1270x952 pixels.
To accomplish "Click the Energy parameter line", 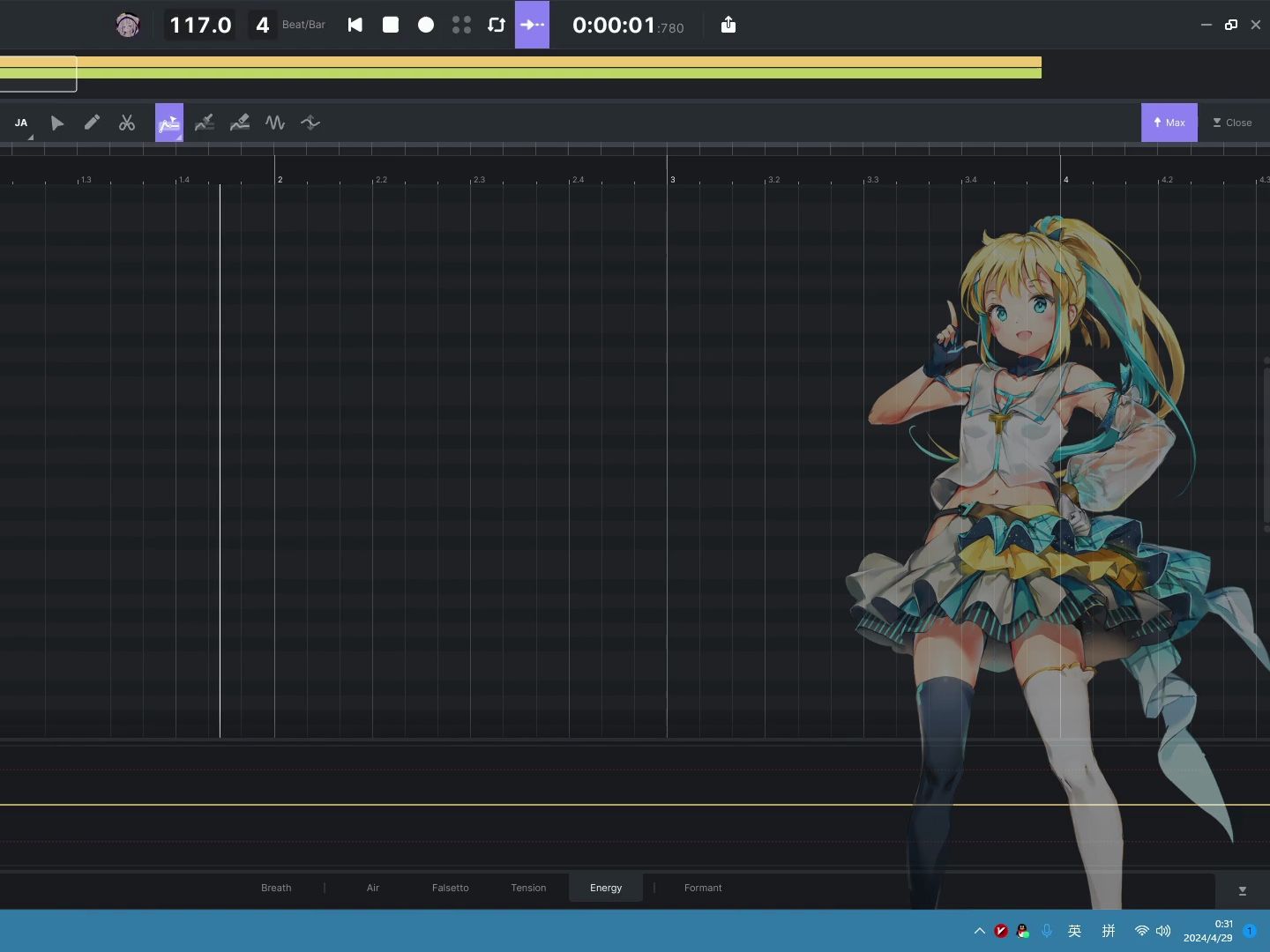I will click(635, 805).
